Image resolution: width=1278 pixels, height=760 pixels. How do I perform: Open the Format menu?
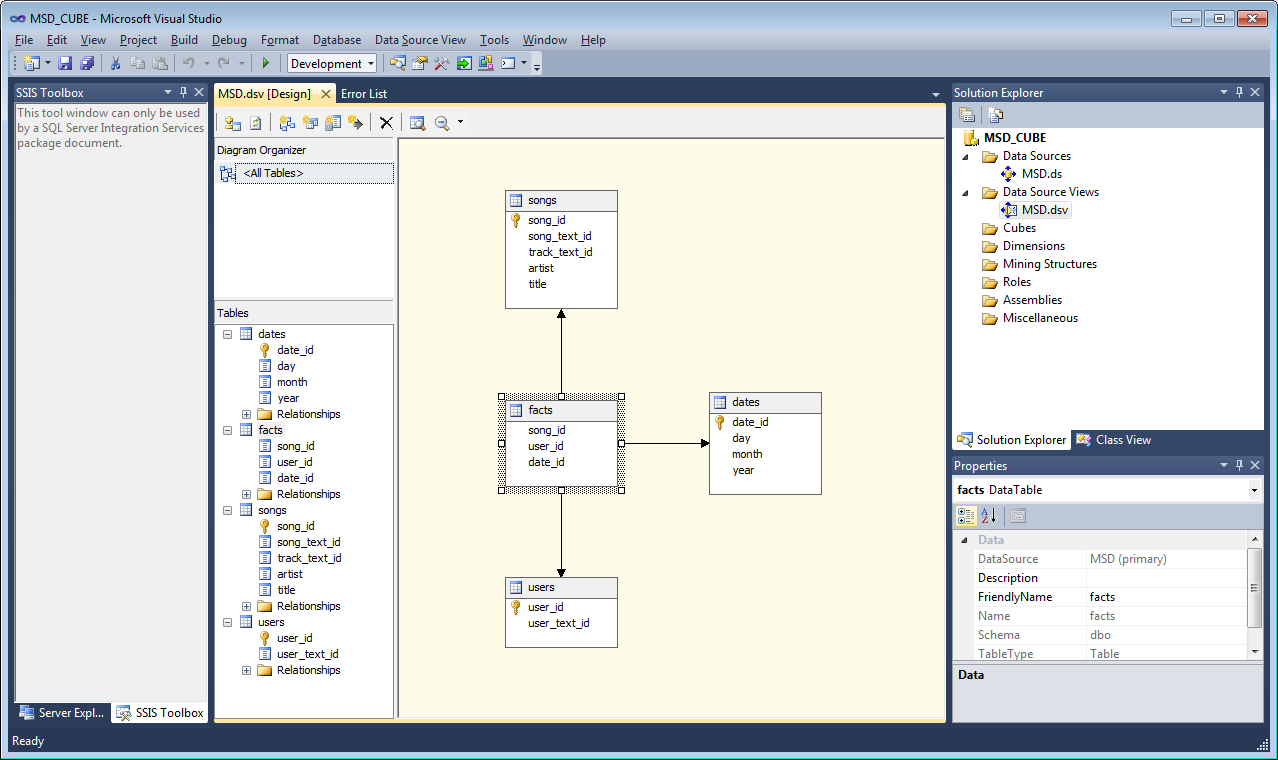[280, 40]
